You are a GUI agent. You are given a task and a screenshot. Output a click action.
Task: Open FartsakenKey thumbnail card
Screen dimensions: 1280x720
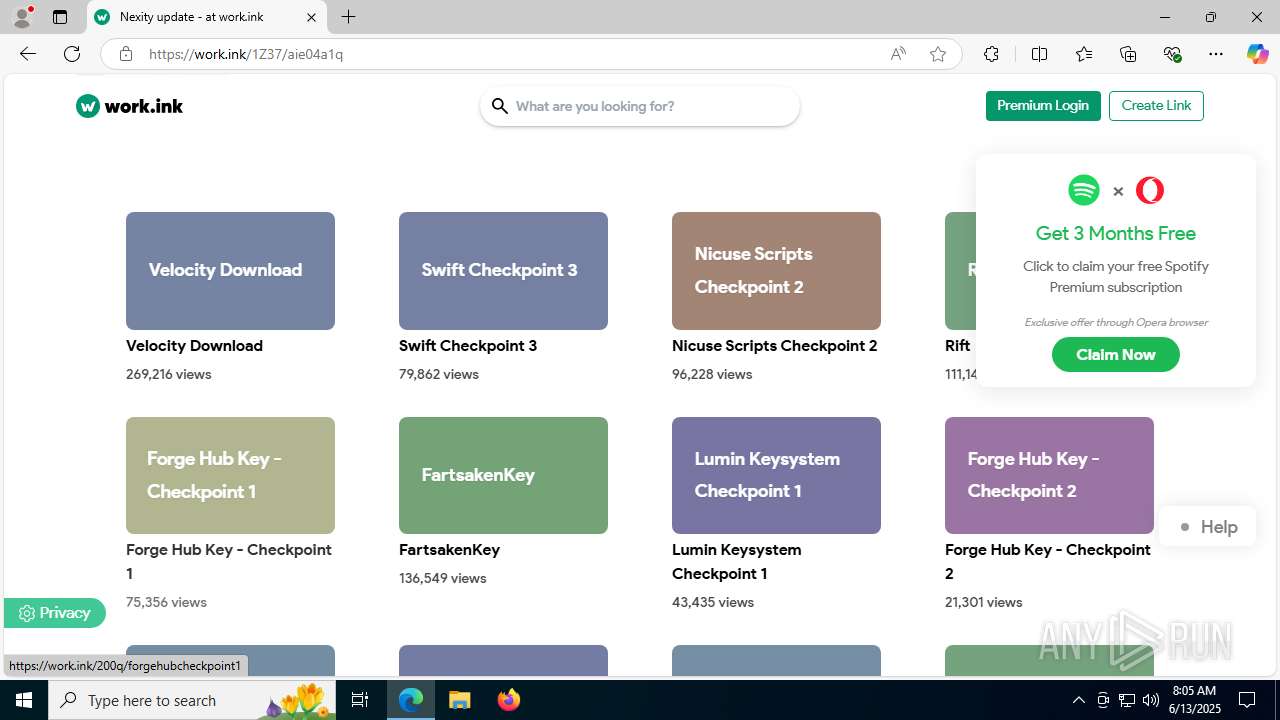pos(503,475)
